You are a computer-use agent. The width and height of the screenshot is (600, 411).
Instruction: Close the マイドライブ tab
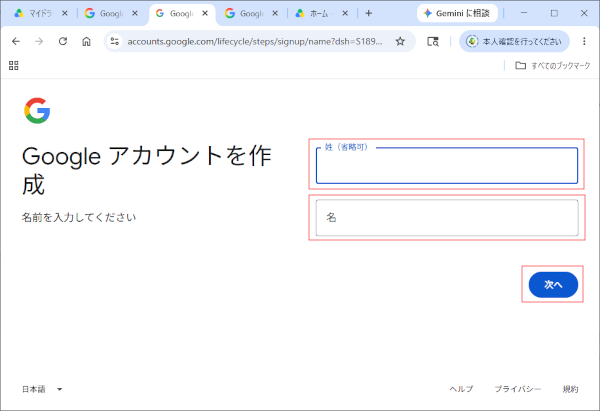65,13
